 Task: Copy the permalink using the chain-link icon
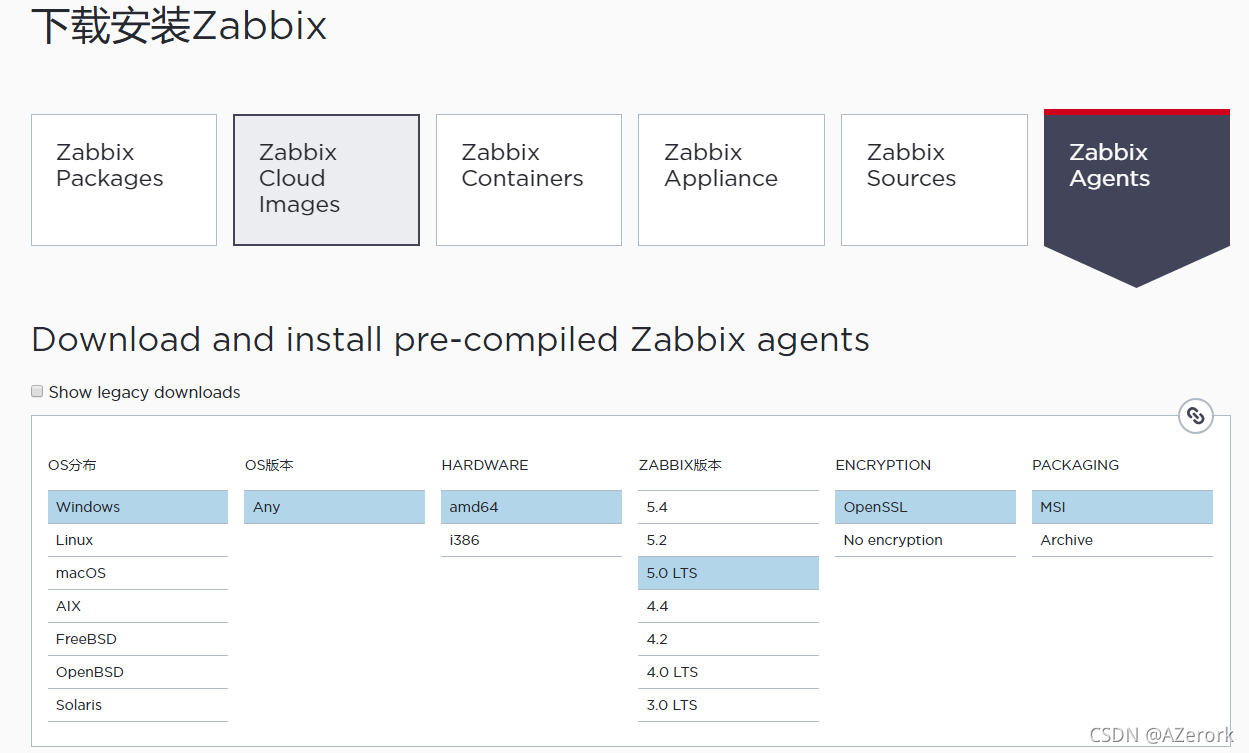[1195, 416]
